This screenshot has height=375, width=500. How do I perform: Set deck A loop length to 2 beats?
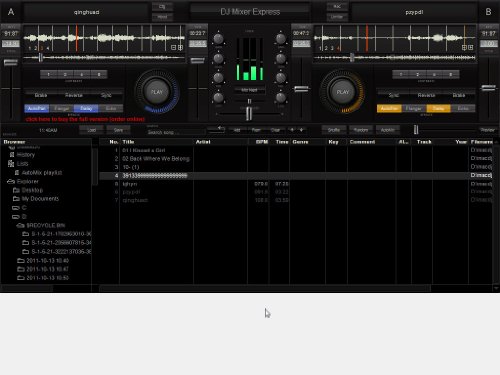click(x=65, y=74)
